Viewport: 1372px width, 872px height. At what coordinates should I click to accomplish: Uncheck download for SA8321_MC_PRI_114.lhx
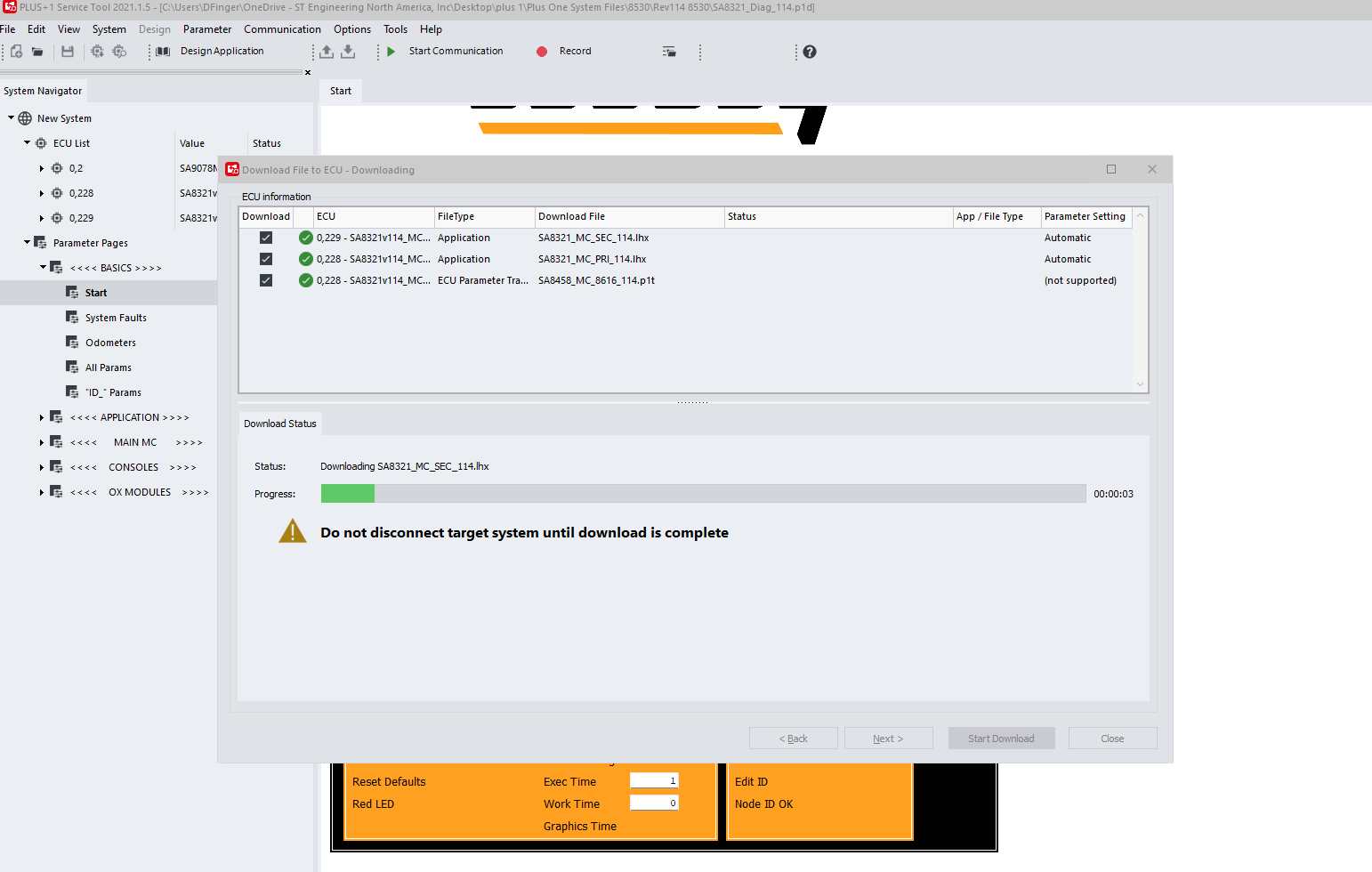(x=266, y=259)
